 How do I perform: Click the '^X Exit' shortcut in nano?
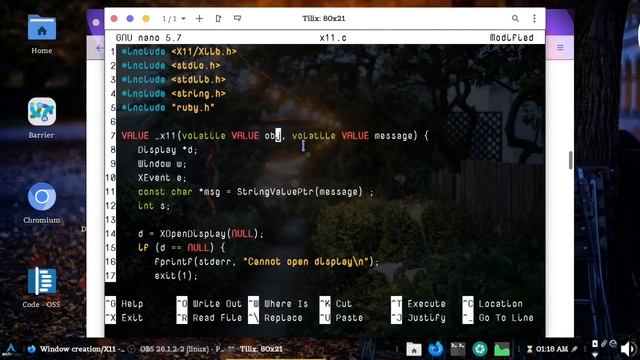point(124,318)
